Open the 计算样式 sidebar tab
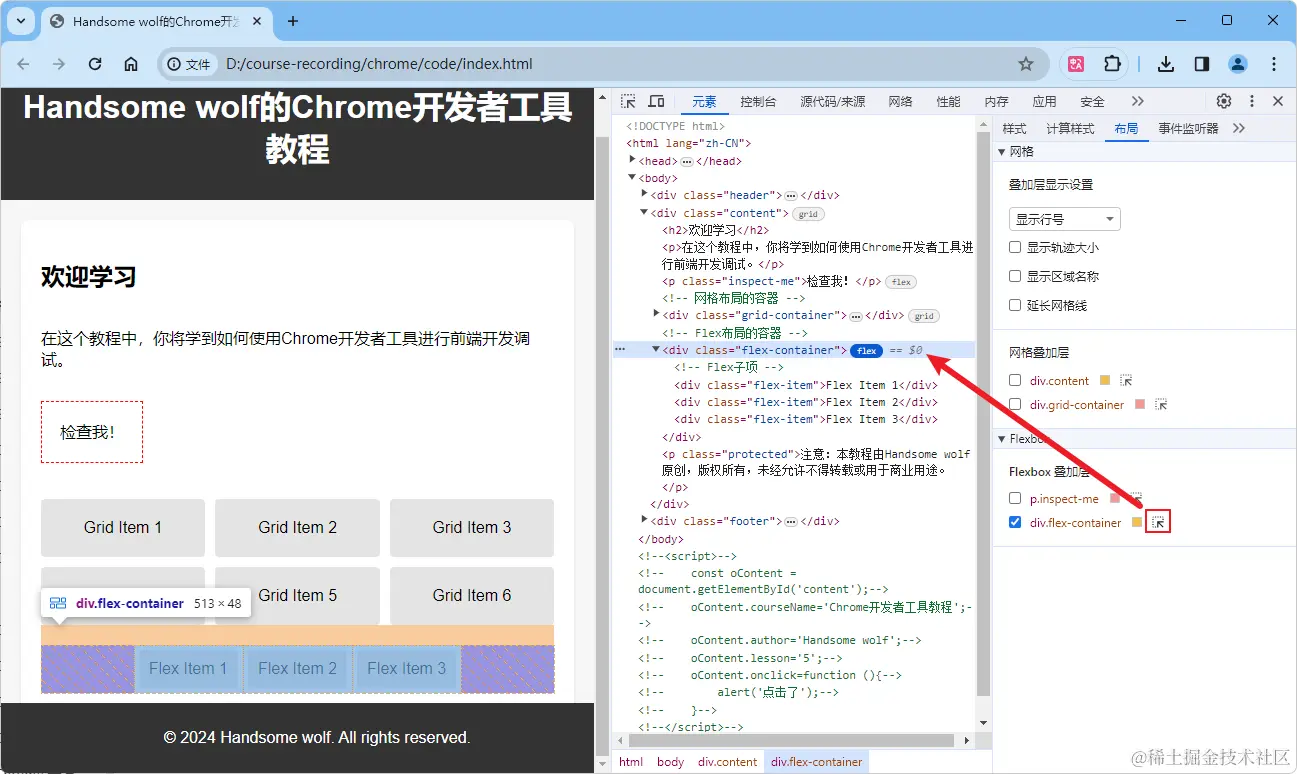The height and width of the screenshot is (774, 1297). click(x=1070, y=128)
